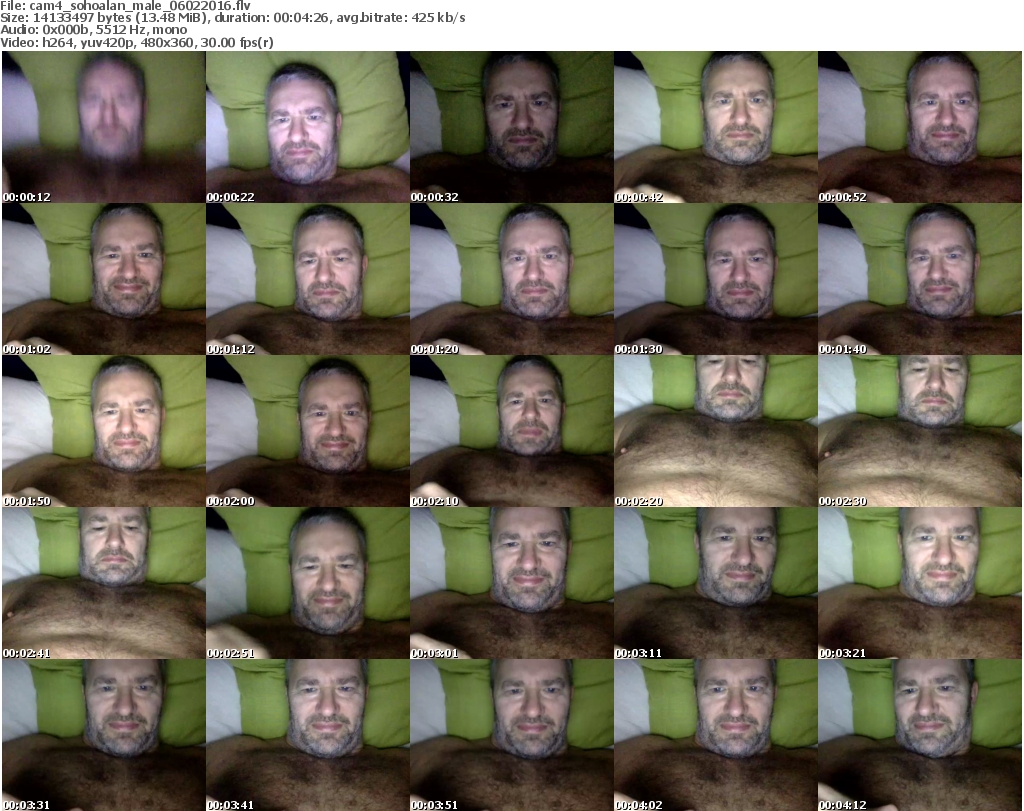This screenshot has width=1024, height=811.
Task: Pick the frame marked 00:02:10
Action: 512,431
